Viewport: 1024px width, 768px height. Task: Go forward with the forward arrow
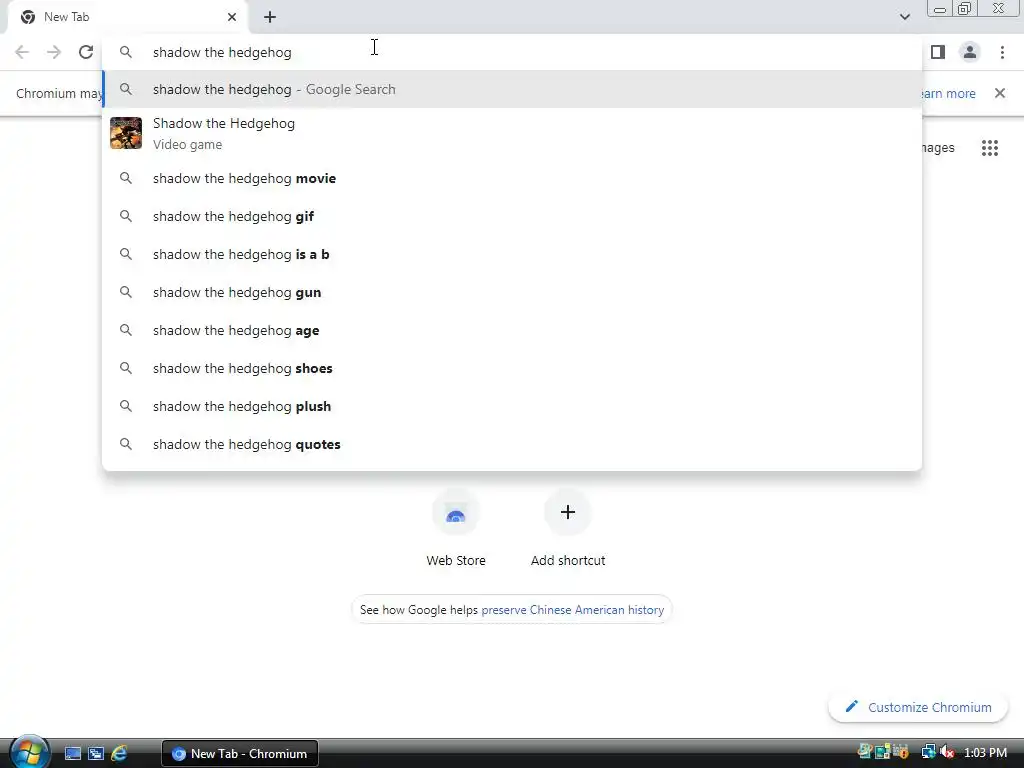pos(54,52)
